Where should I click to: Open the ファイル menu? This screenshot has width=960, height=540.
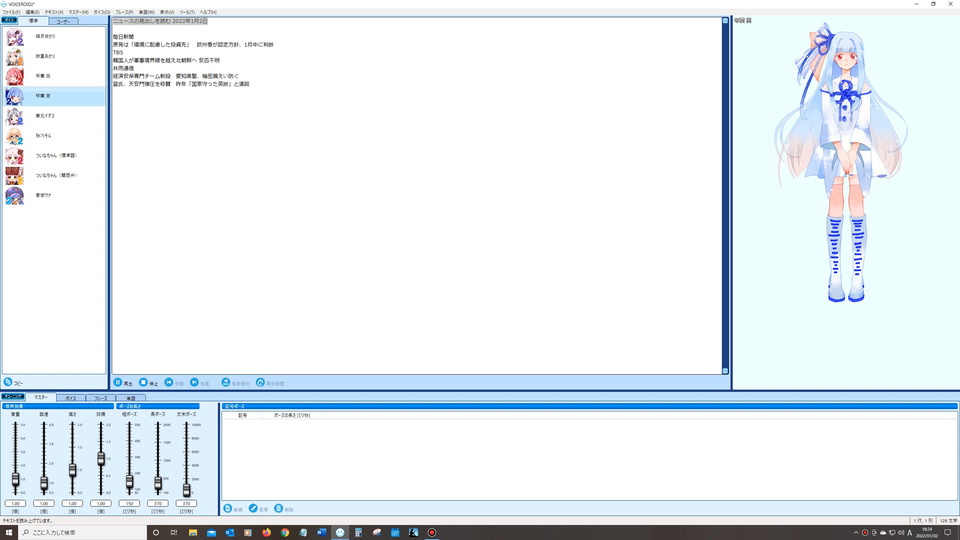point(11,12)
